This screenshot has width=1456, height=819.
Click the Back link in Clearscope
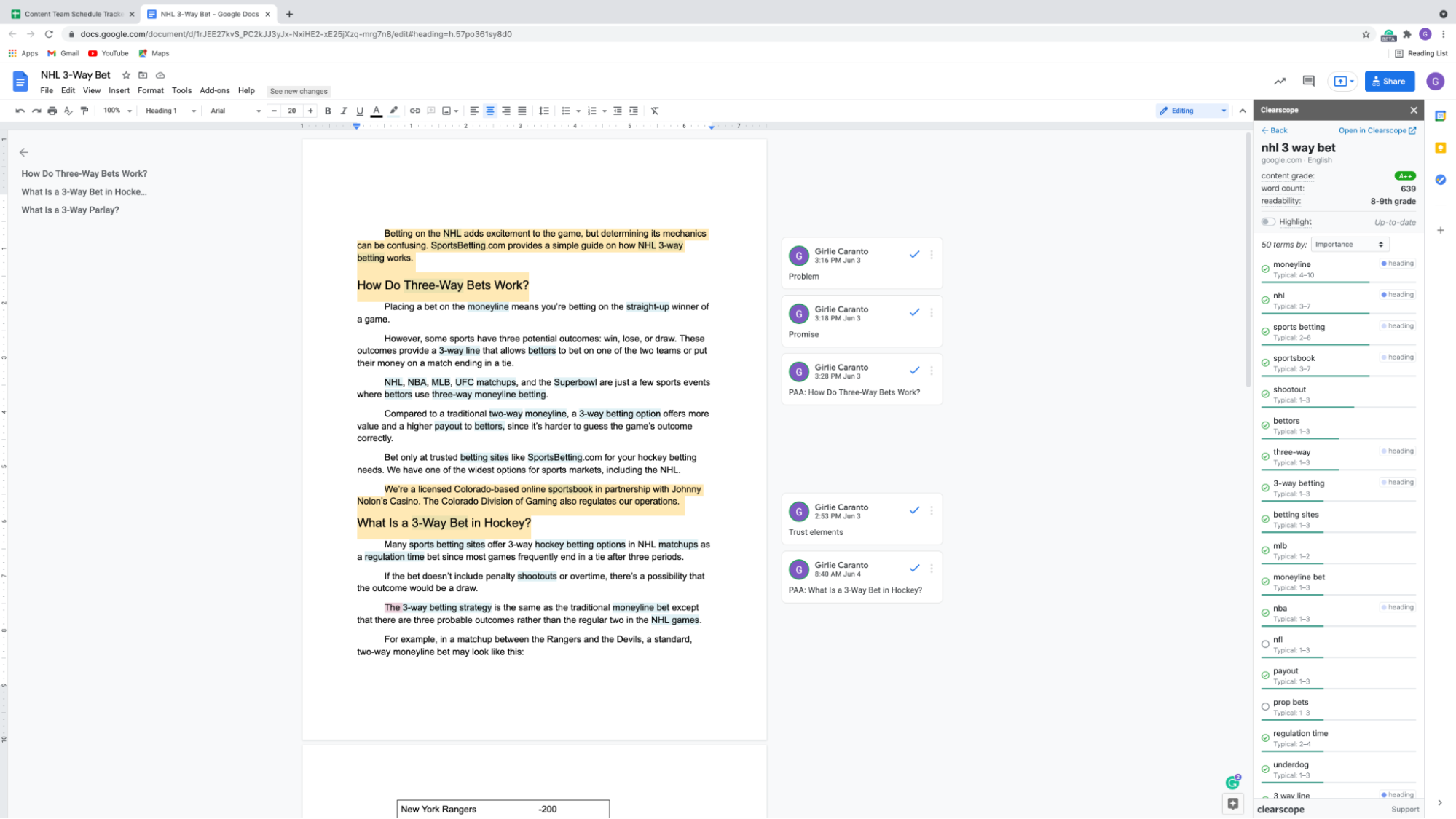point(1275,131)
